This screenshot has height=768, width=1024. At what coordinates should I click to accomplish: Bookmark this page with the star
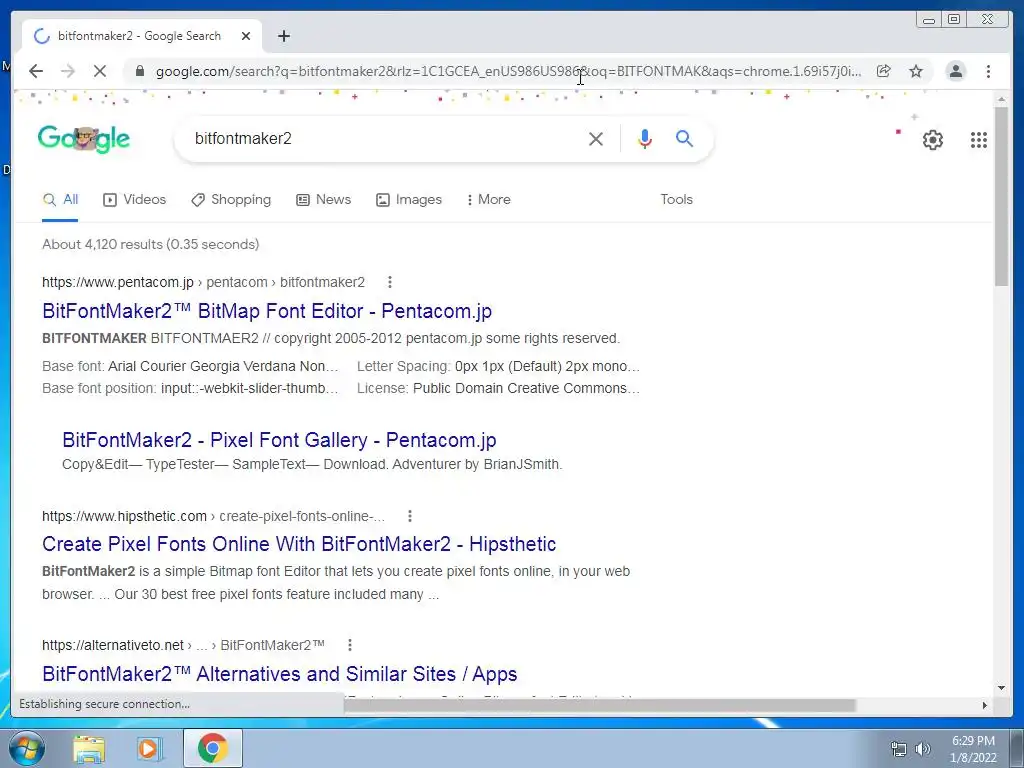pos(916,71)
